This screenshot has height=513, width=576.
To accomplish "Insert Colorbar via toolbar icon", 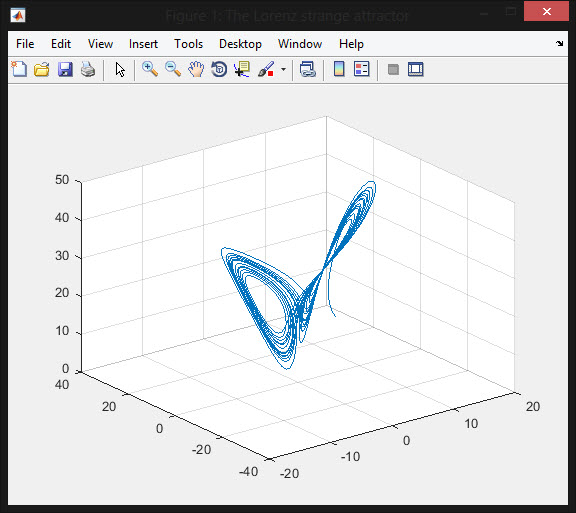I will coord(339,69).
